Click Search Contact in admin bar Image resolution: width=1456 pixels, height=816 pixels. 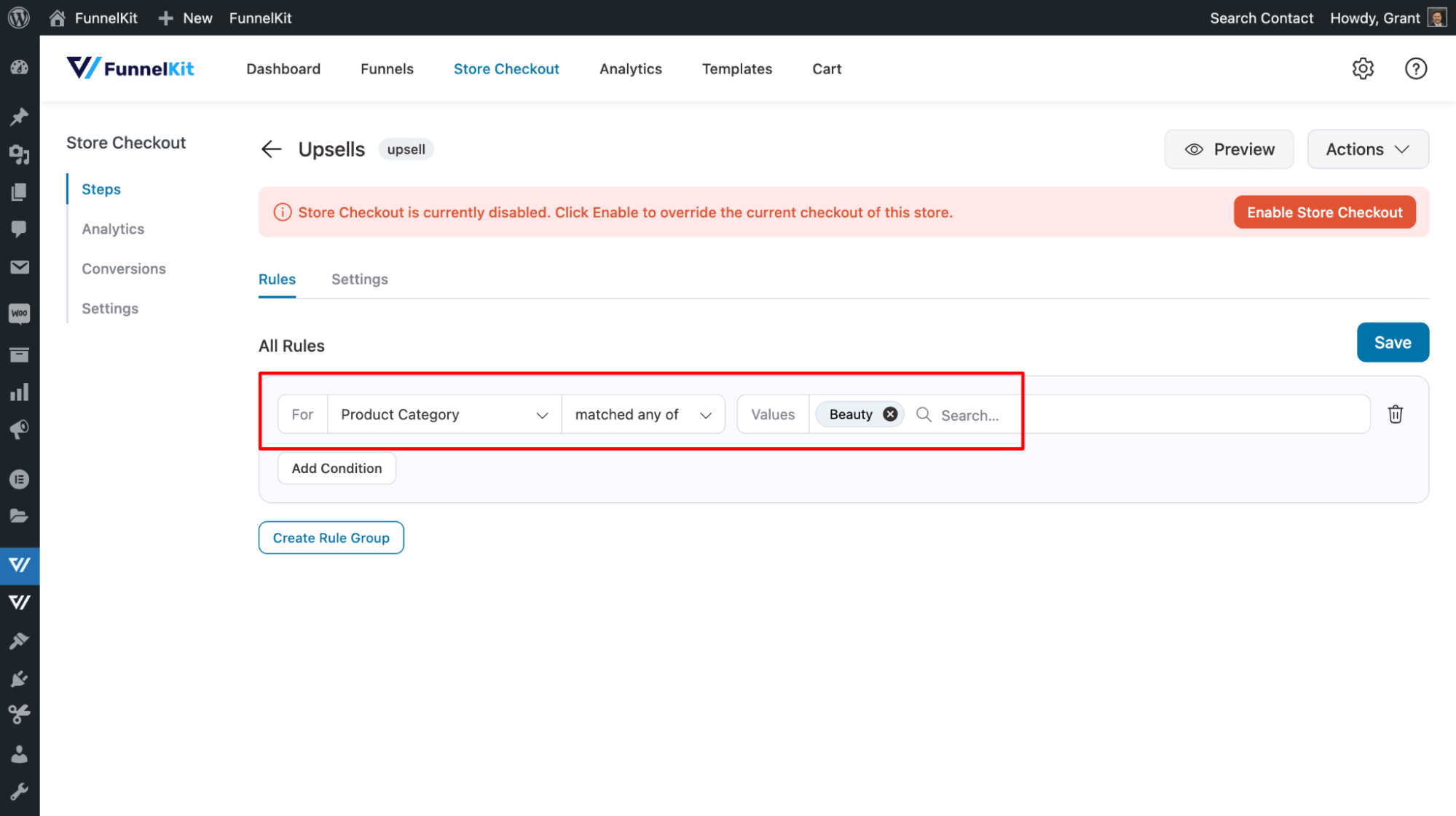pyautogui.click(x=1261, y=18)
